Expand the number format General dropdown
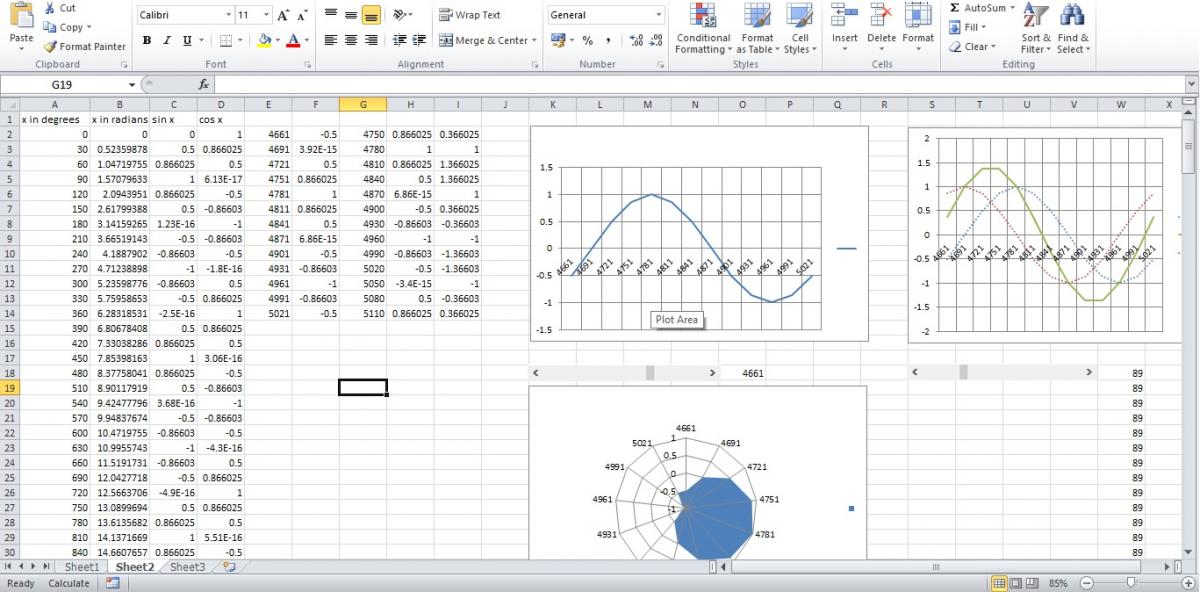Viewport: 1200px width, 592px height. click(x=658, y=15)
